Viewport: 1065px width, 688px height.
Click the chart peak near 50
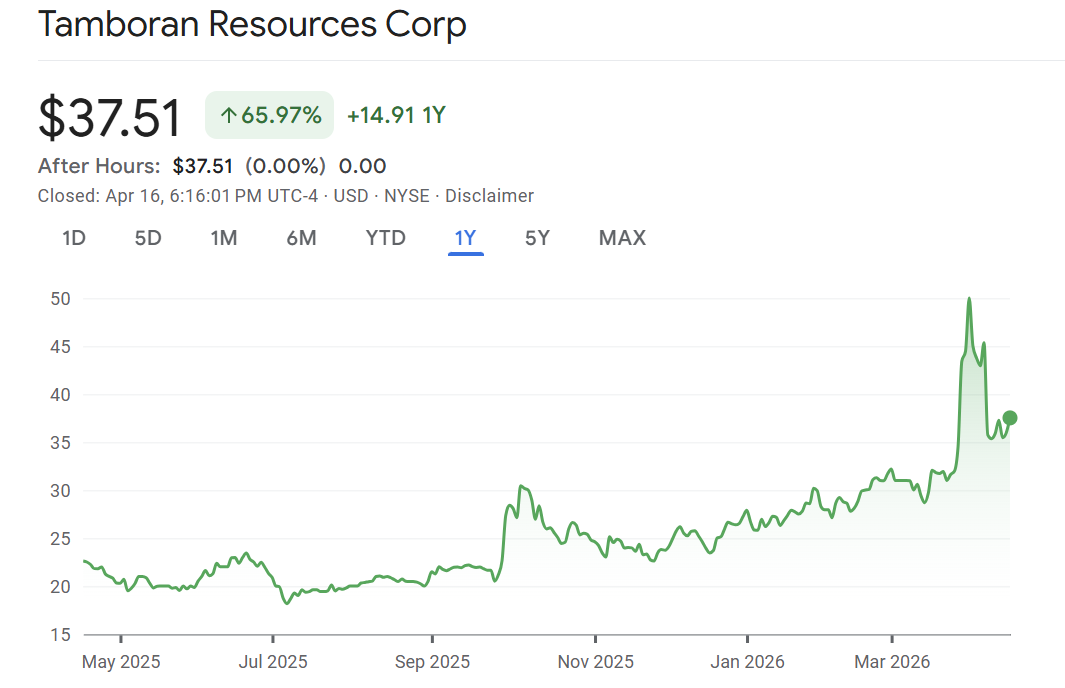[x=969, y=299]
